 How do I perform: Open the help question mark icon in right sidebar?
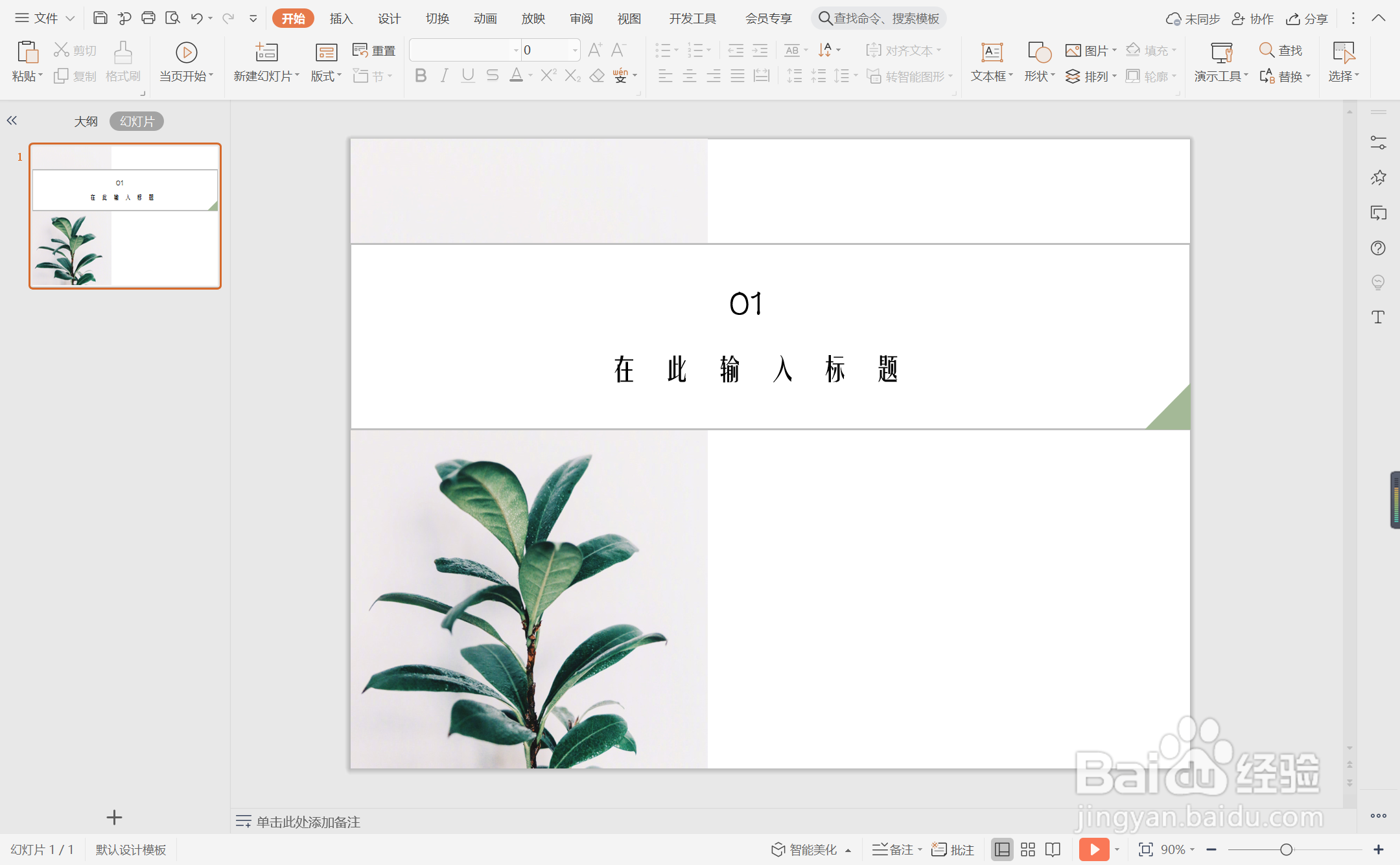[1378, 248]
